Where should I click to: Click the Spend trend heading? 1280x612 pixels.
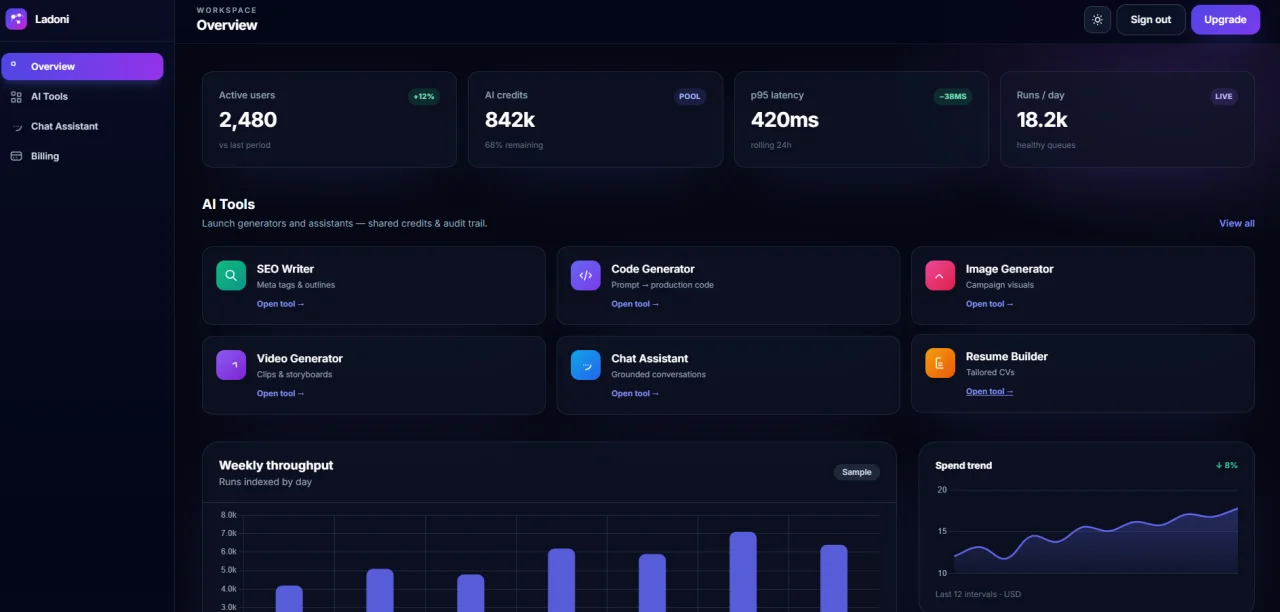[964, 466]
